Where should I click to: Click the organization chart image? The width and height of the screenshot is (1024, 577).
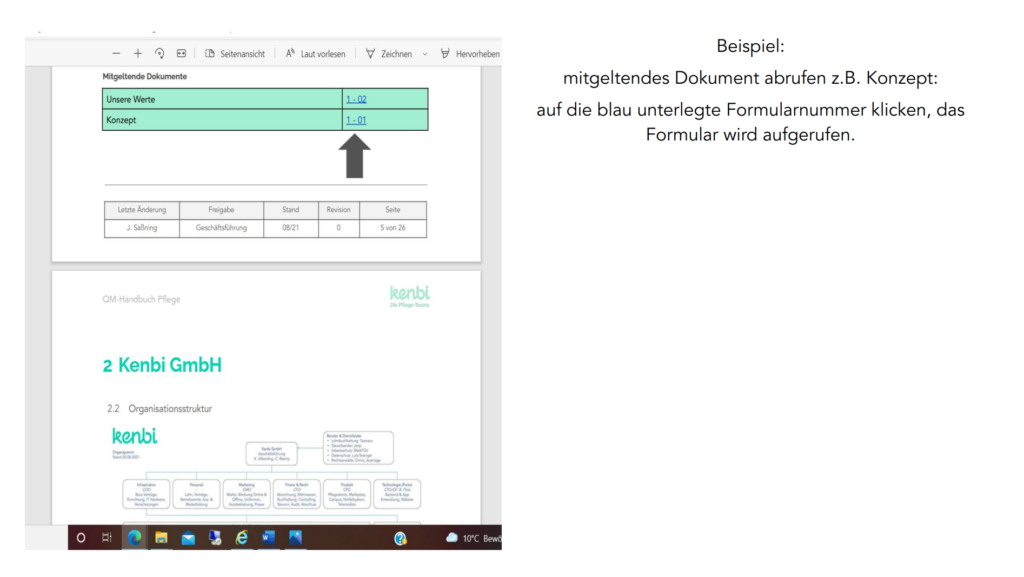tap(266, 474)
